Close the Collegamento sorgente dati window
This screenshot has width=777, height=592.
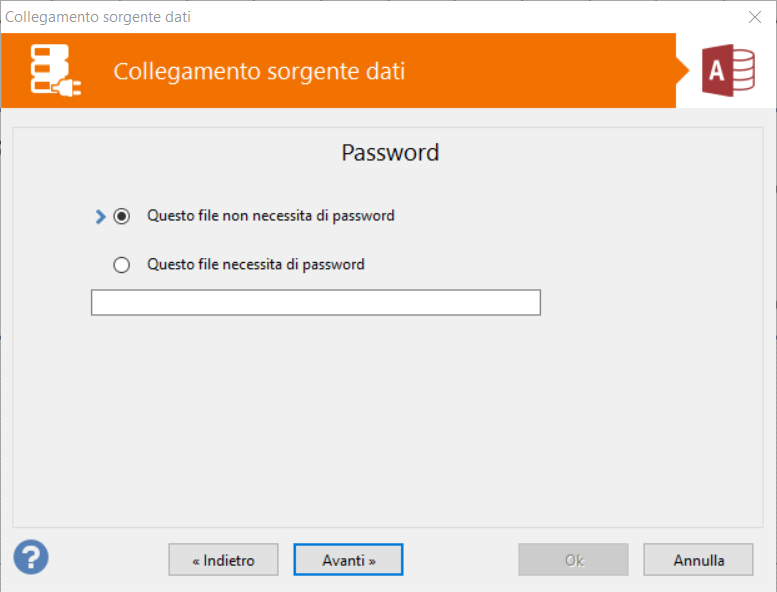point(755,16)
